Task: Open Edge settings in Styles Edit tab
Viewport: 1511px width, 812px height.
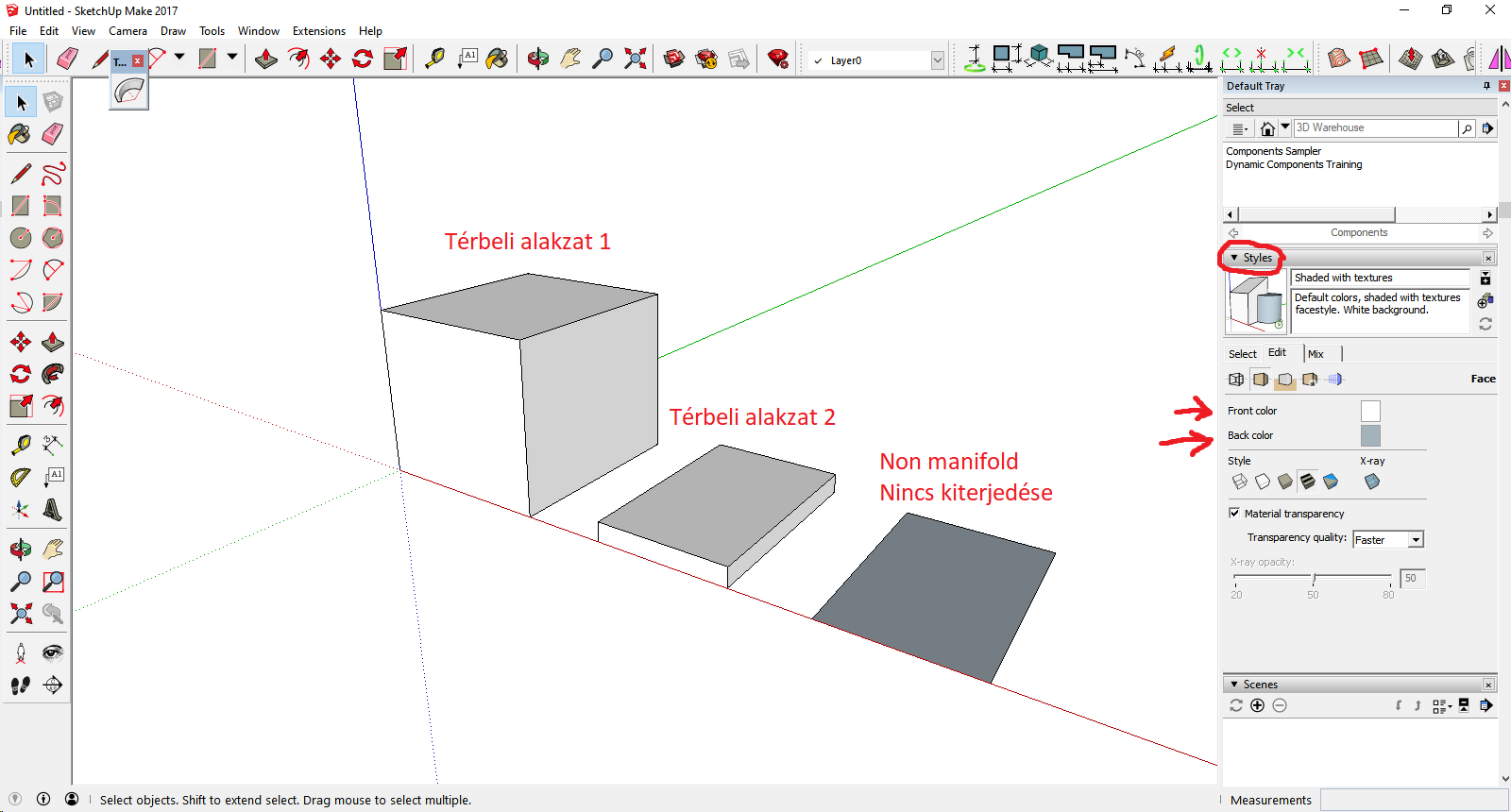Action: 1236,380
